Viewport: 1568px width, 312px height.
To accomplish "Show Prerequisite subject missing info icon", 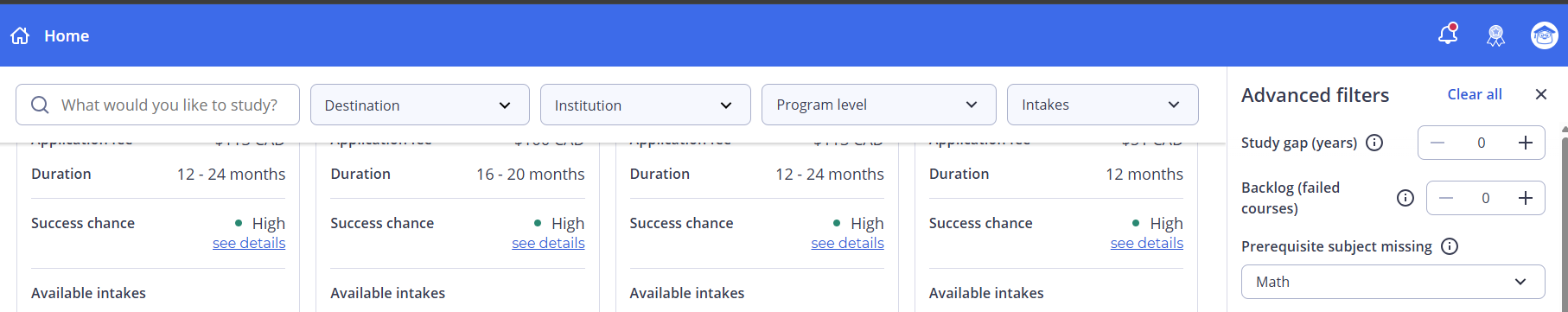I will pyautogui.click(x=1450, y=246).
